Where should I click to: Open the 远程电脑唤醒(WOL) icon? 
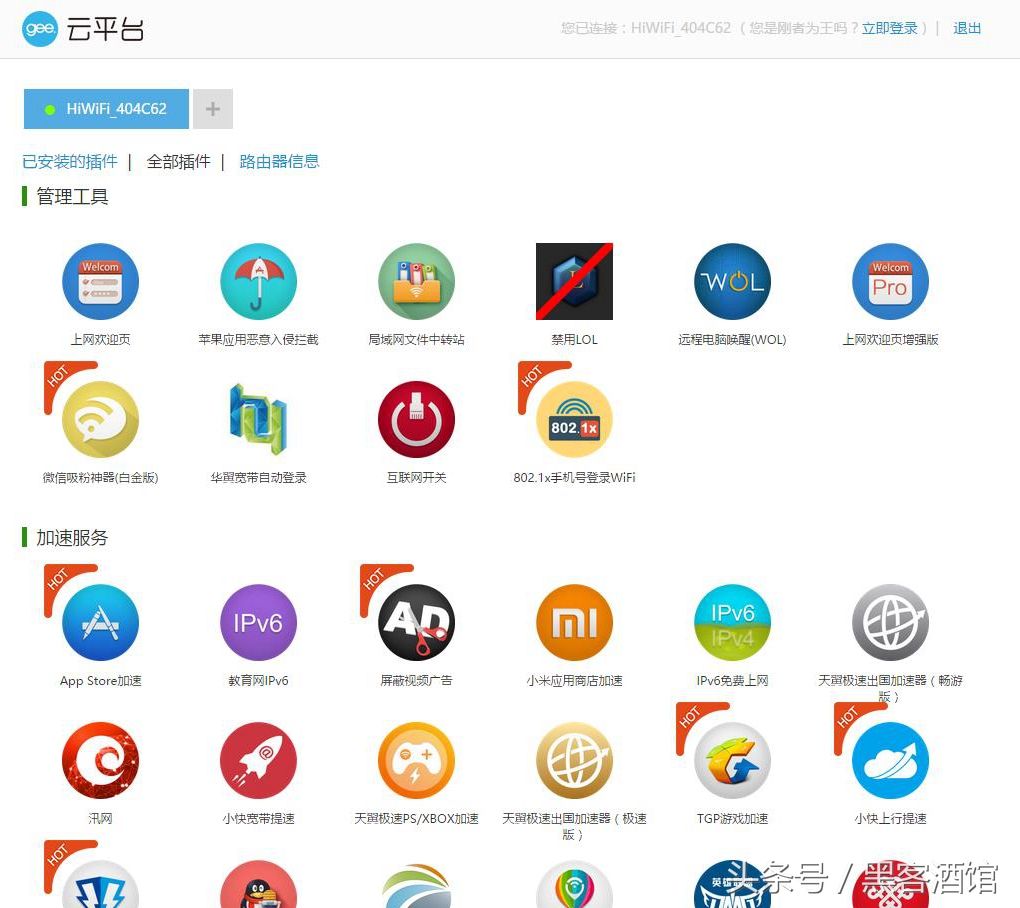[x=732, y=282]
